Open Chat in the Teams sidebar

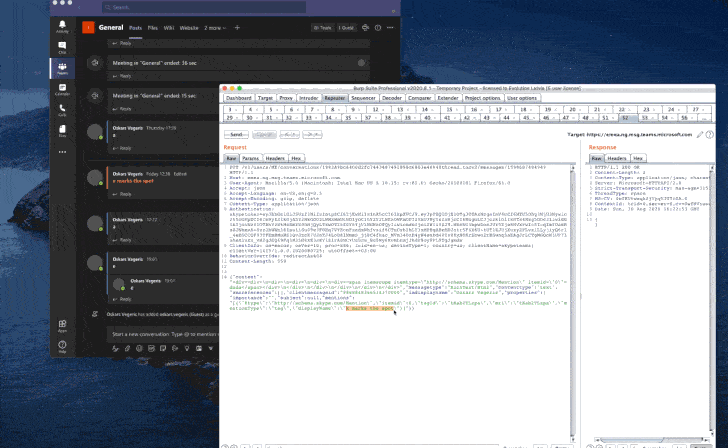62,47
